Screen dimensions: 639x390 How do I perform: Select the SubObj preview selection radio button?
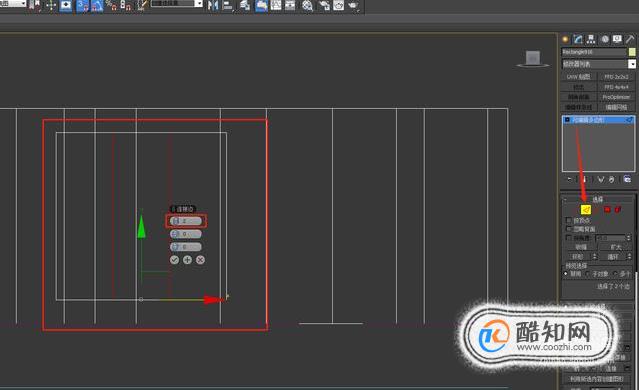(588, 274)
